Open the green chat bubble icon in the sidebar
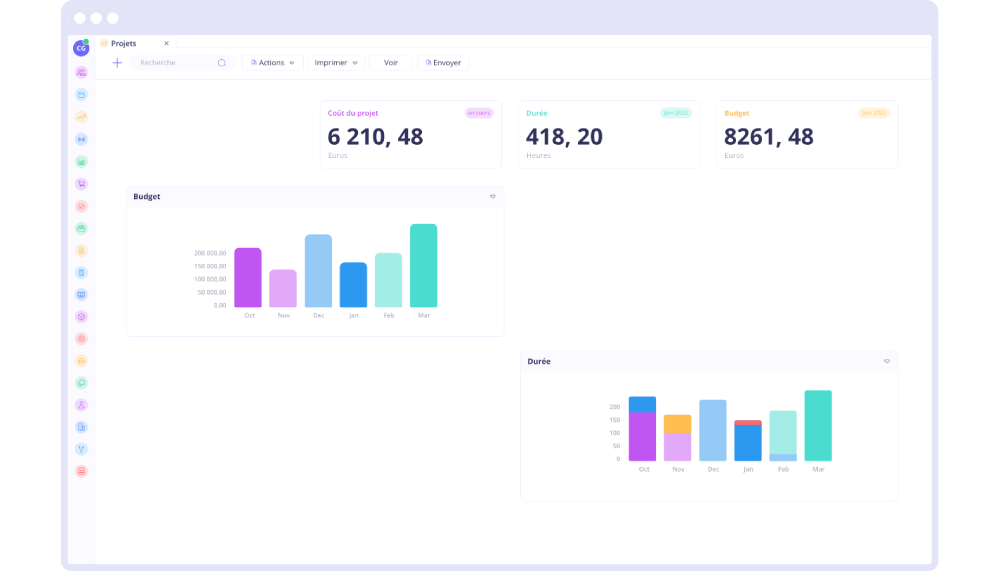 coord(81,382)
